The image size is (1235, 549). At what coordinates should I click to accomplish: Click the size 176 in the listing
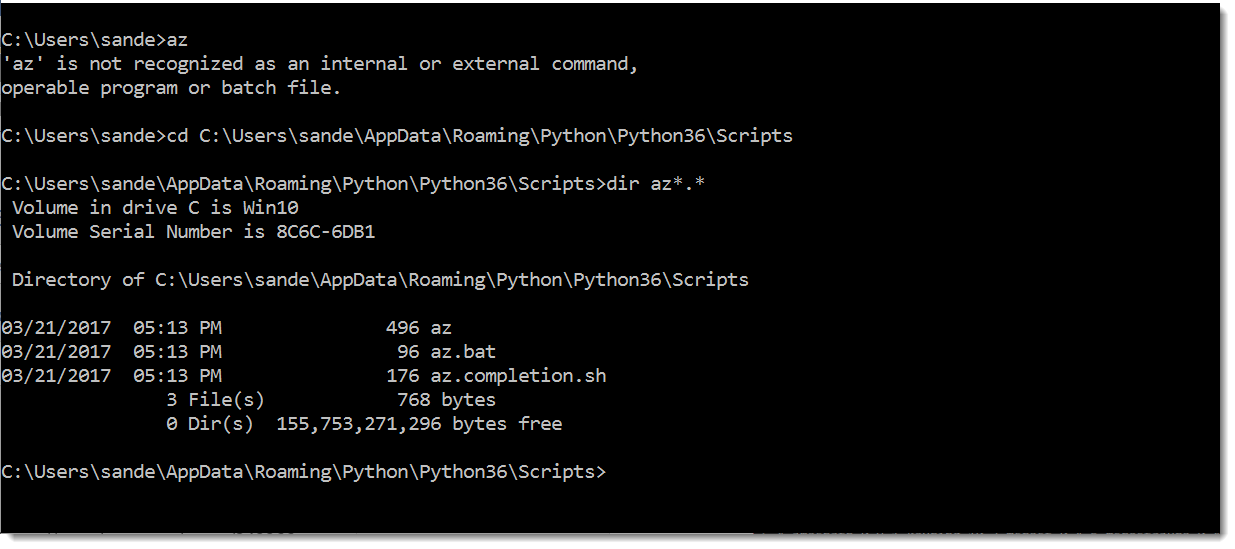pyautogui.click(x=403, y=376)
